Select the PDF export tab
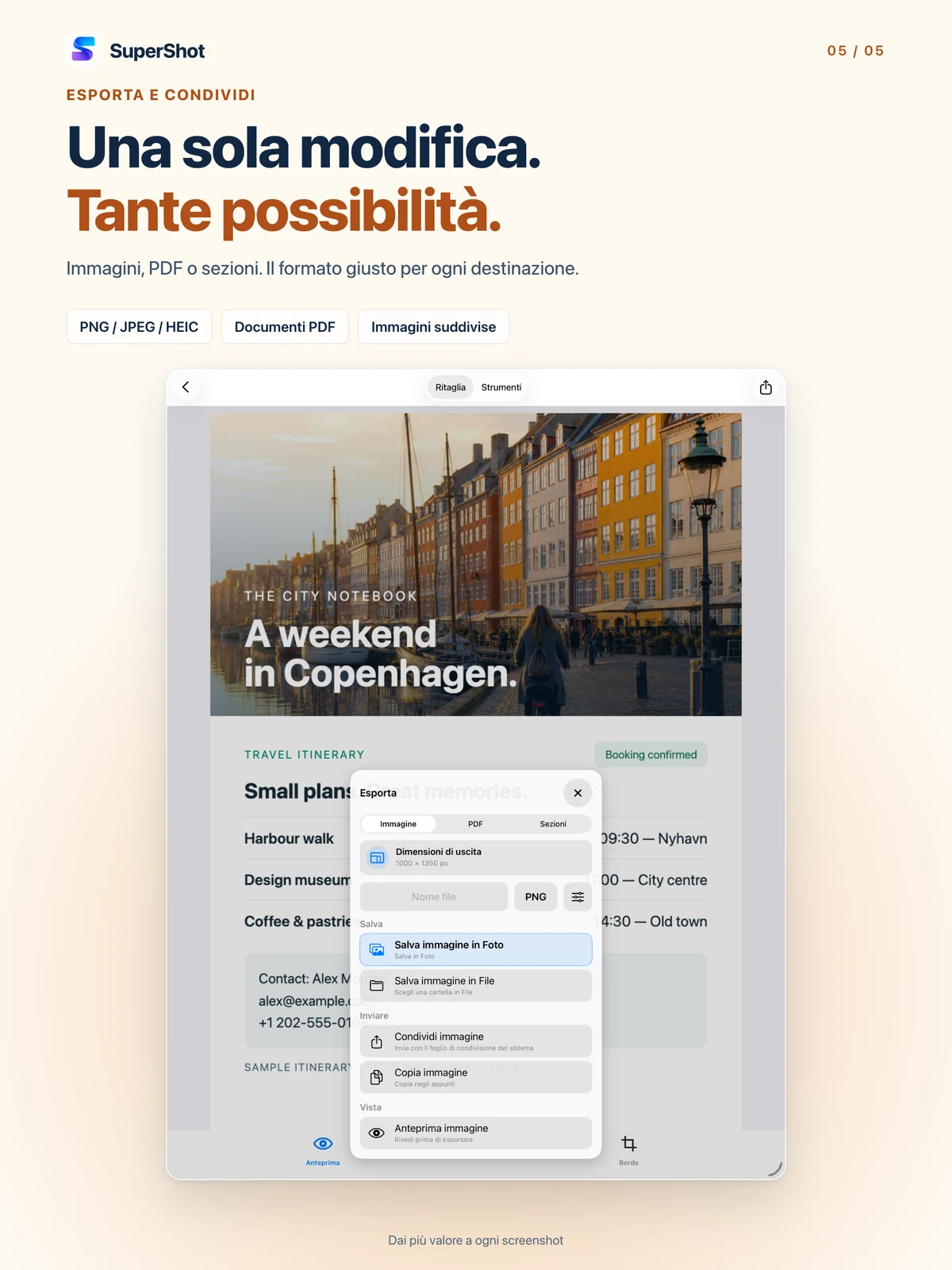Screen dimensions: 952x1270 tap(475, 824)
